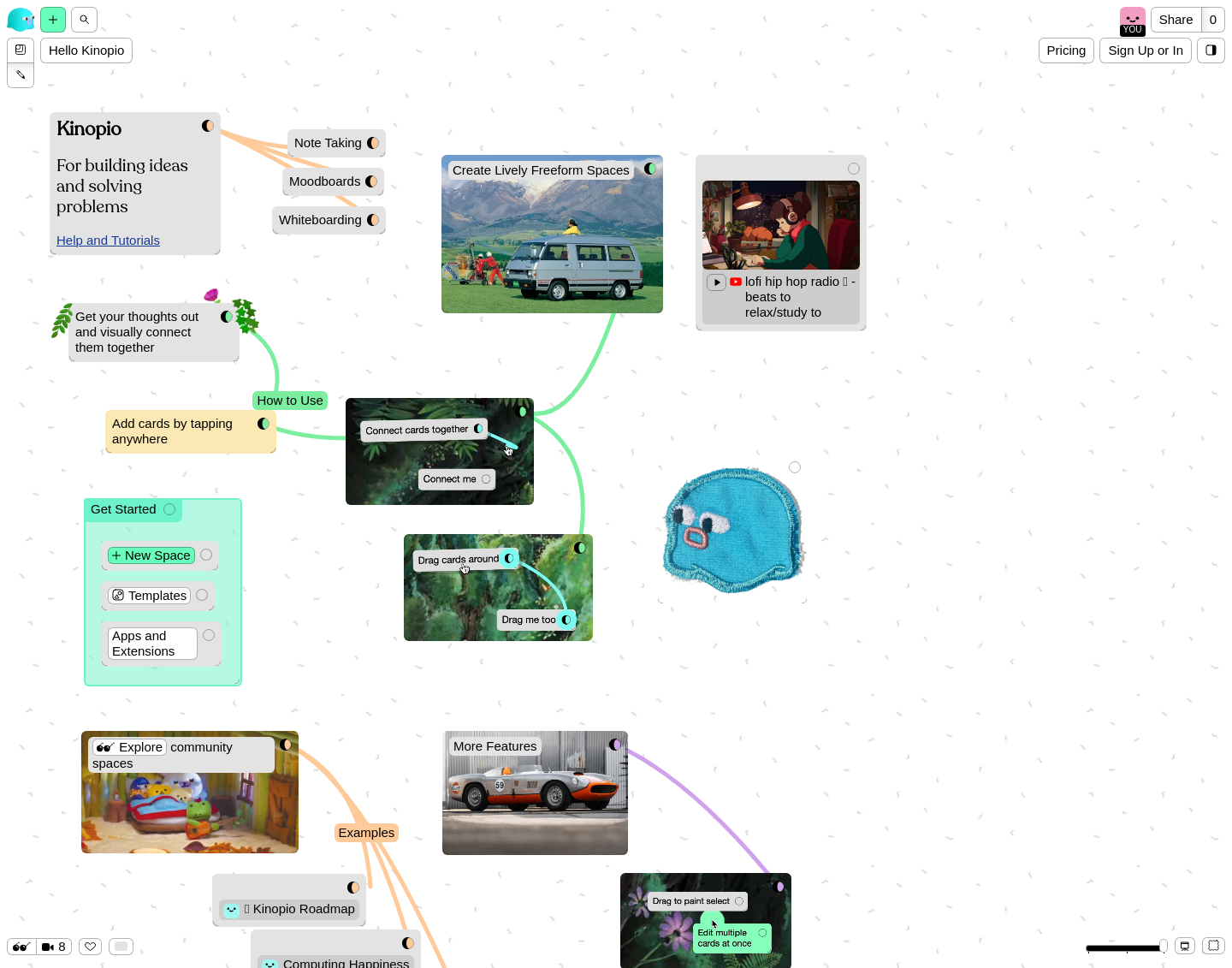Open the Pricing page
The width and height of the screenshot is (1232, 968).
pos(1066,50)
